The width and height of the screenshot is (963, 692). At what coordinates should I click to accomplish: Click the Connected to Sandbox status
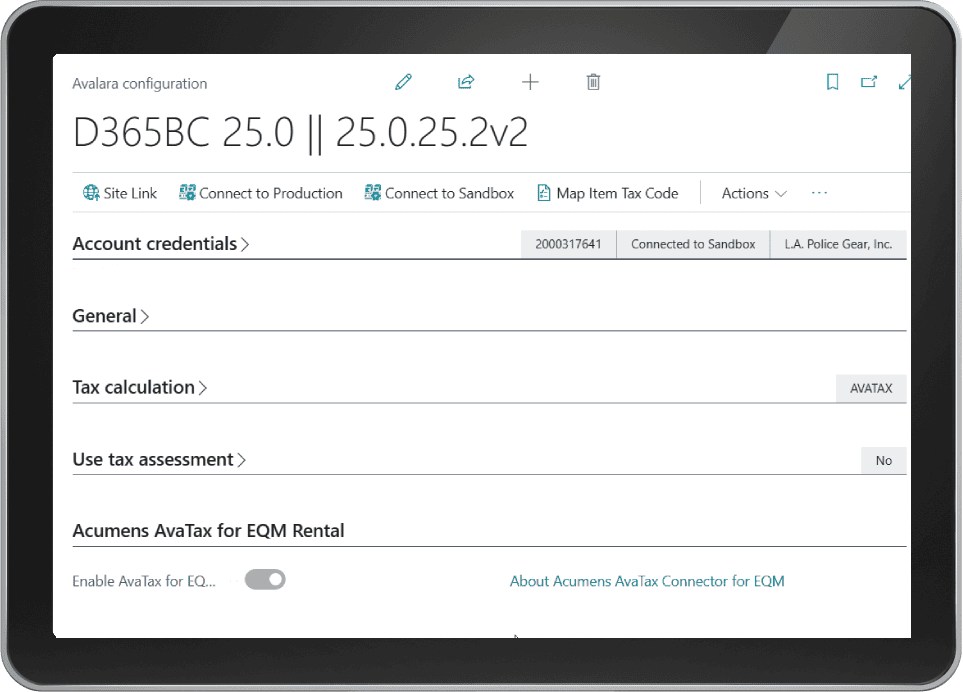point(693,244)
